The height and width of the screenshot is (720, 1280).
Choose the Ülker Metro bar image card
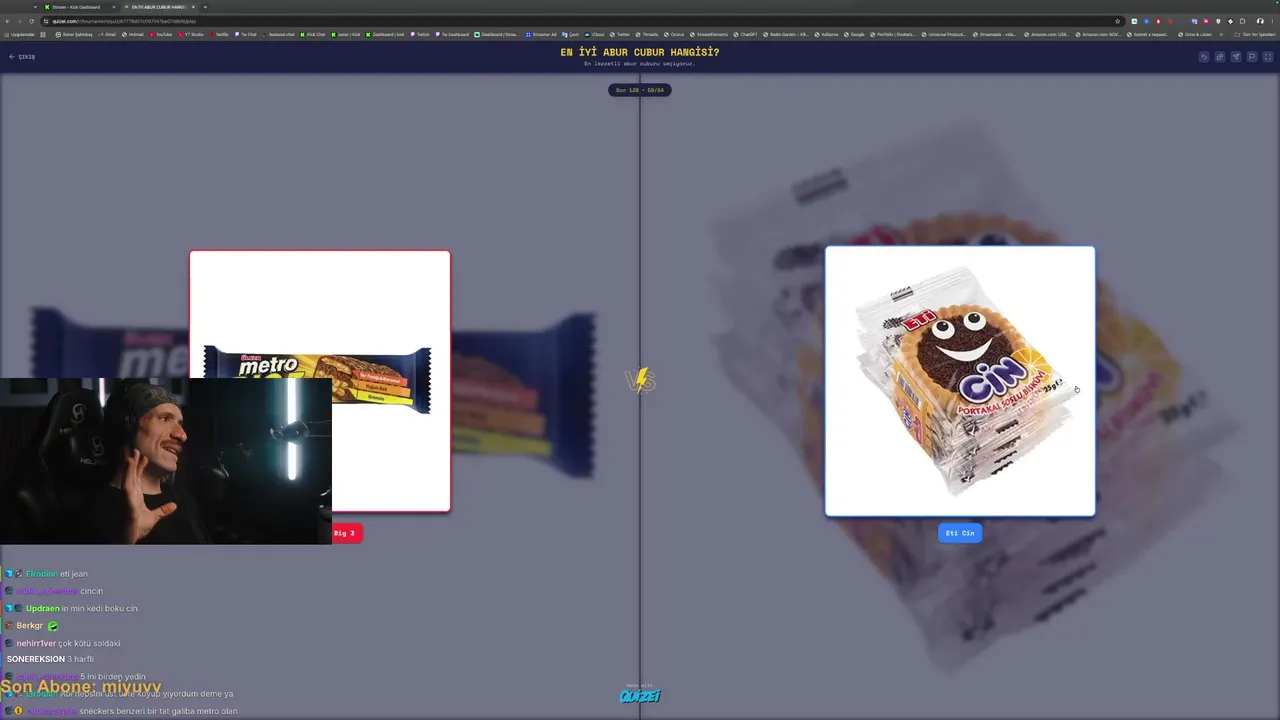click(320, 381)
